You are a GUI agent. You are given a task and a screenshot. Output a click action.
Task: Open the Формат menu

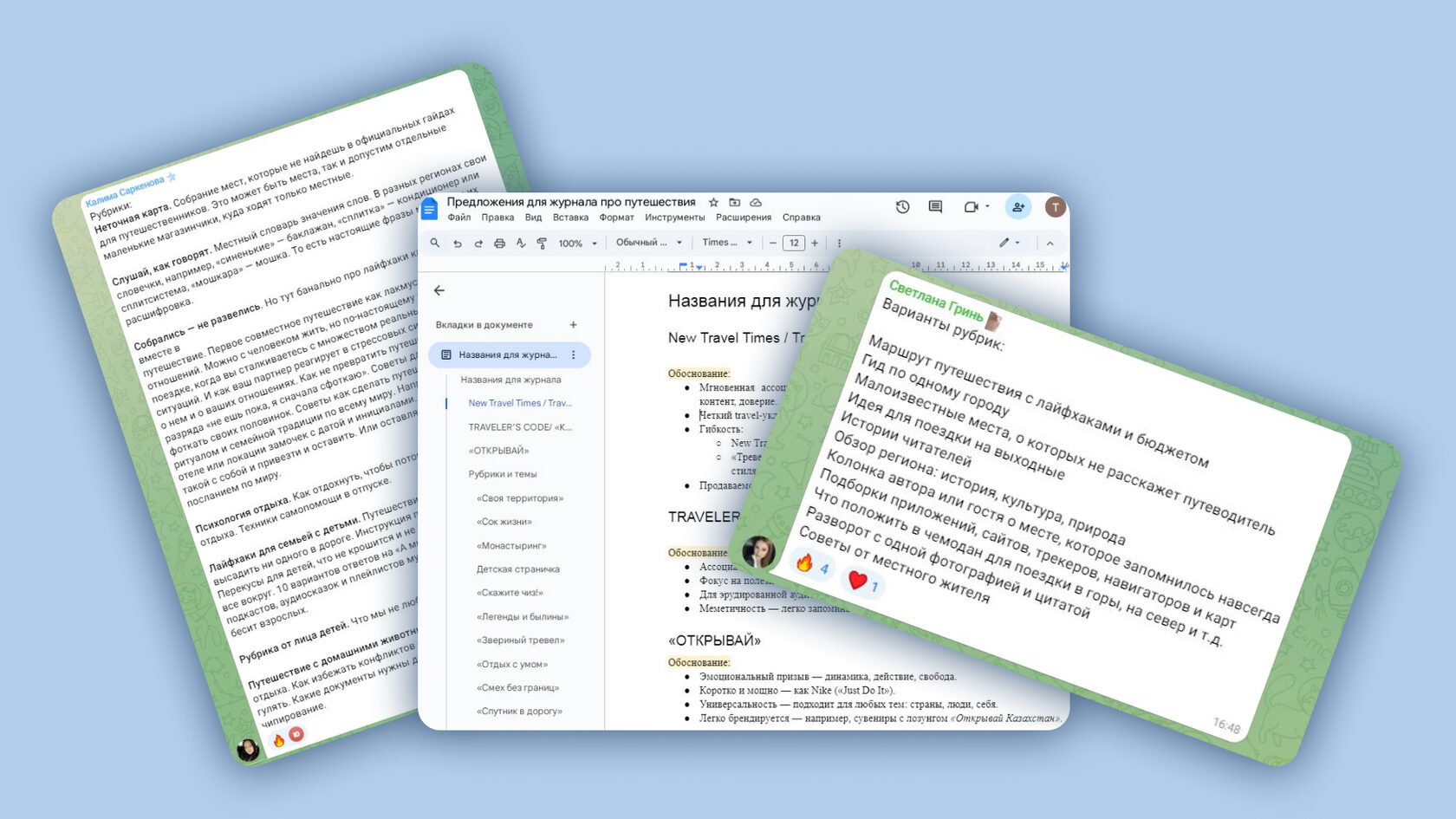[617, 218]
